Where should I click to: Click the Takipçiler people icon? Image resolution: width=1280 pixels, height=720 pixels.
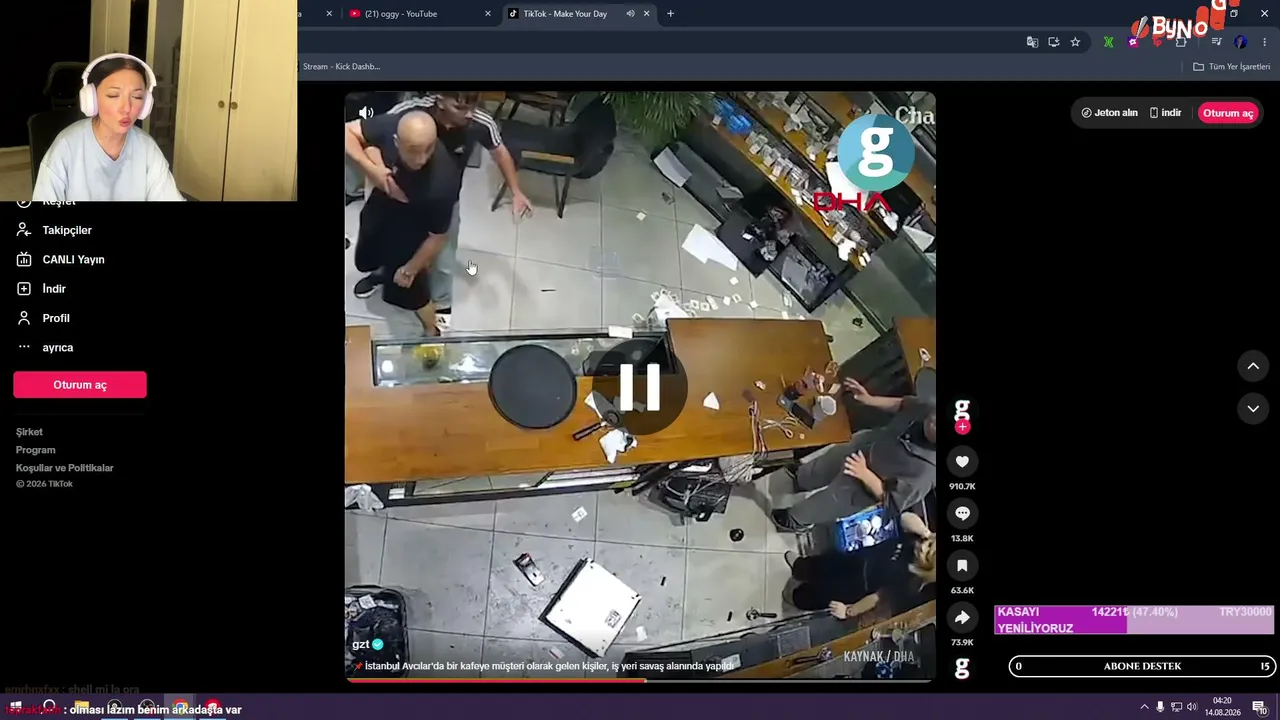click(24, 230)
